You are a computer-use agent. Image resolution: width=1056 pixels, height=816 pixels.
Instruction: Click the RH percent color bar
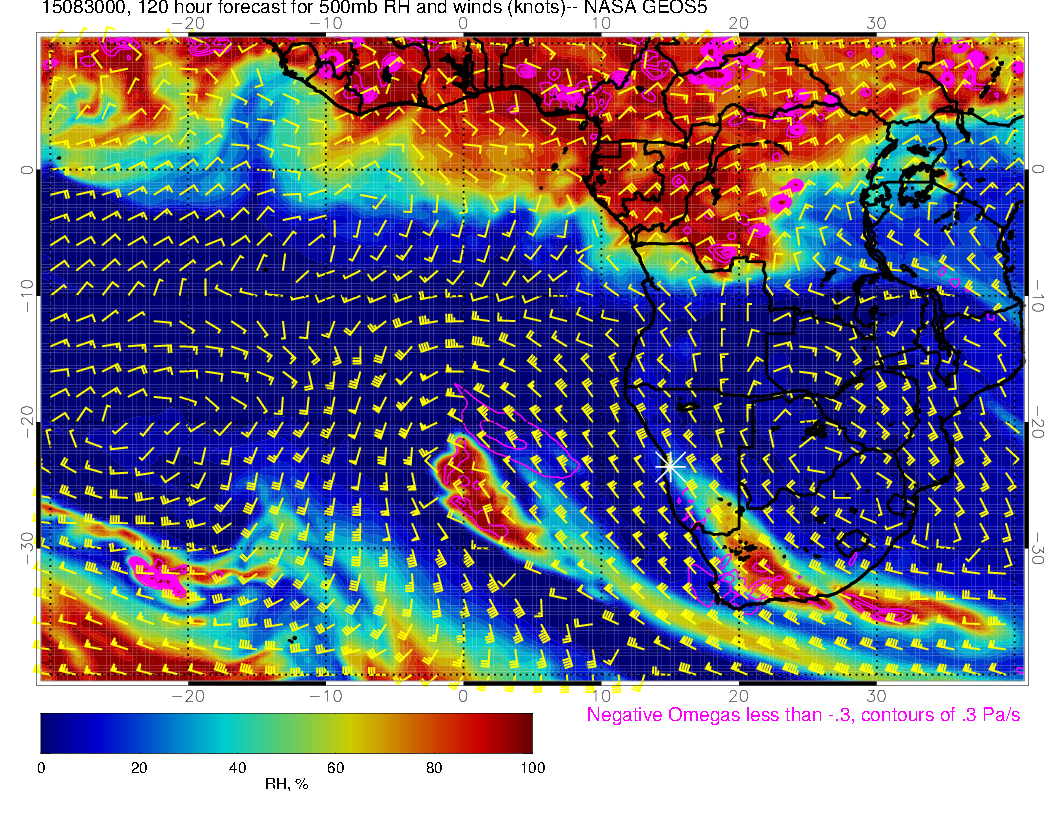click(287, 733)
